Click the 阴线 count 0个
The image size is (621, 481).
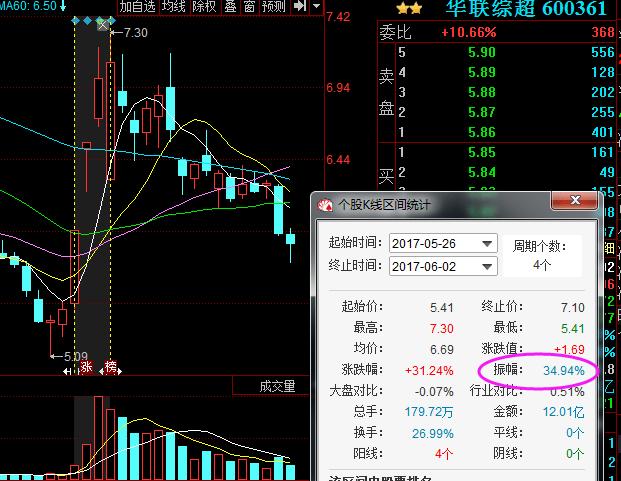(x=575, y=454)
